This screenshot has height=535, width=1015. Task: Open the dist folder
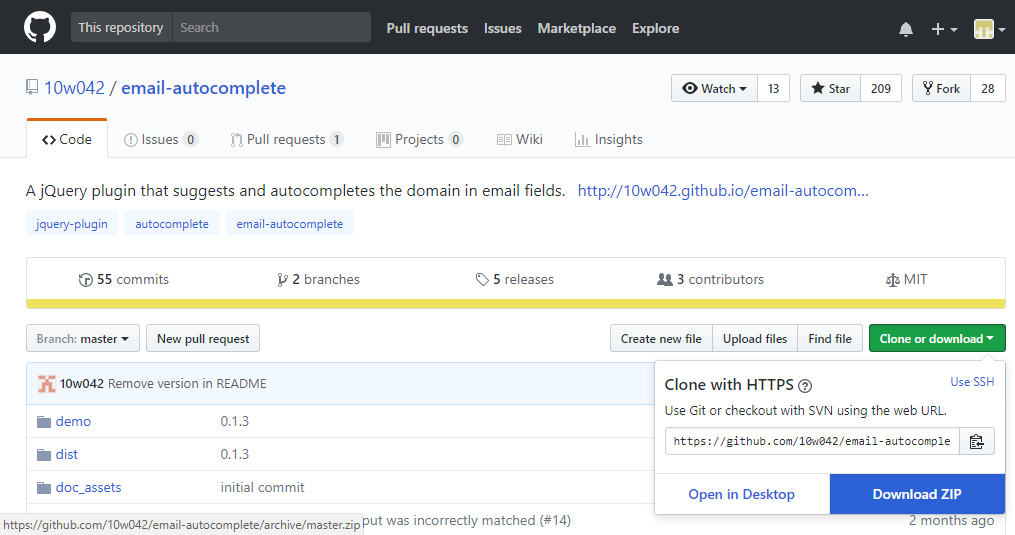tap(67, 455)
